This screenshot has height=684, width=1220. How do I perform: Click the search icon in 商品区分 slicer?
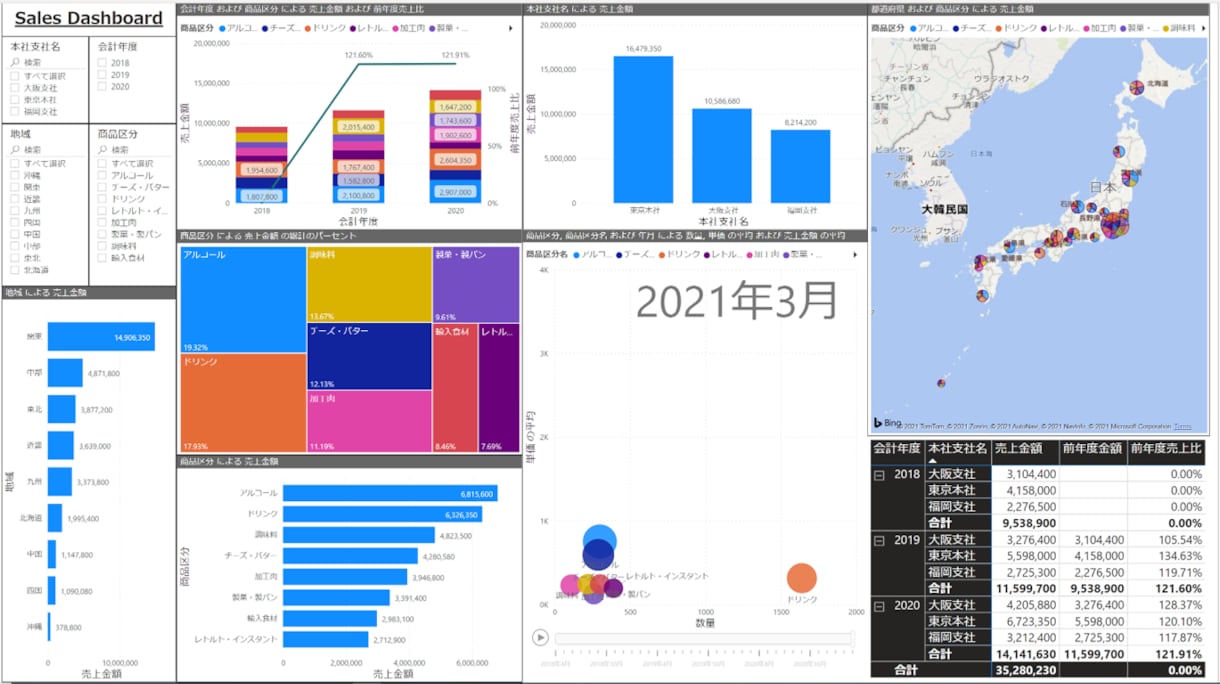(102, 149)
